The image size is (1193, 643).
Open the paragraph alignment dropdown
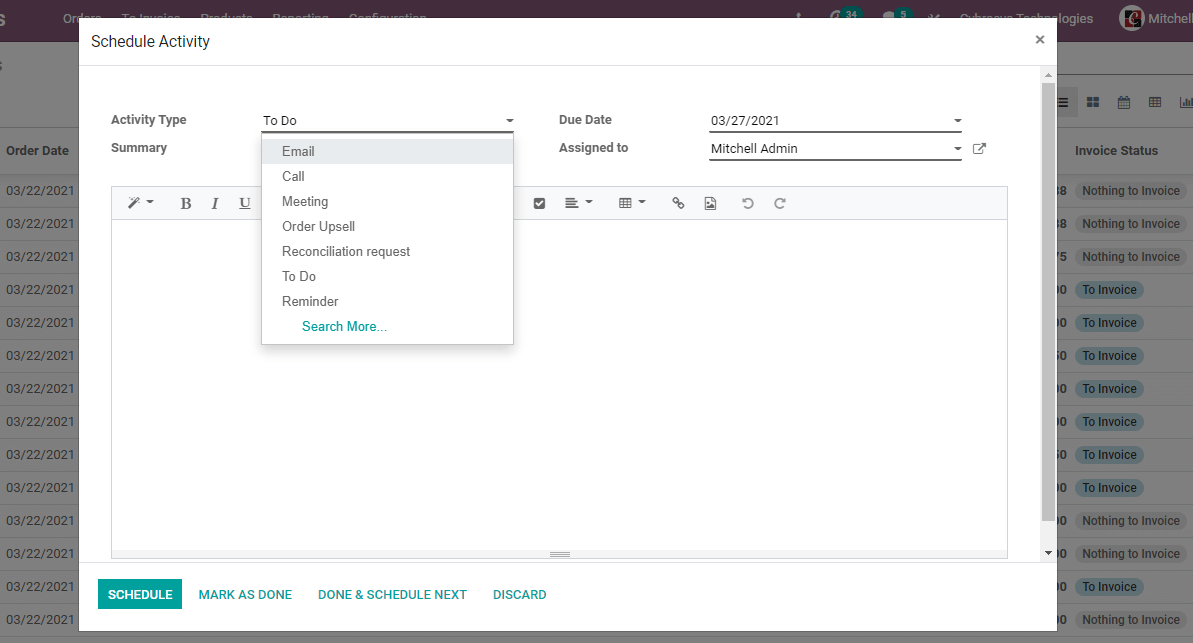[x=578, y=203]
